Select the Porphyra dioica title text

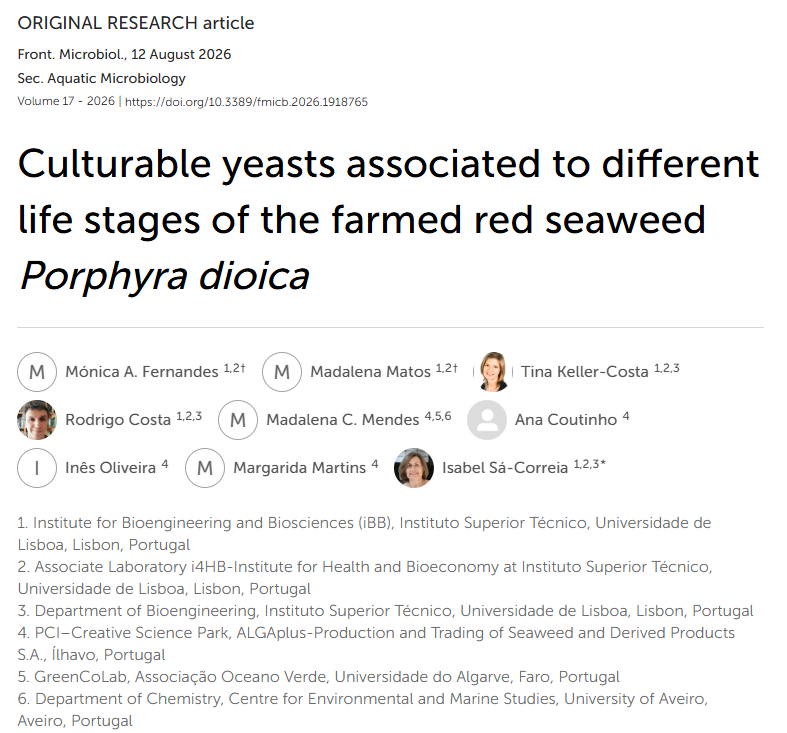pyautogui.click(x=164, y=276)
